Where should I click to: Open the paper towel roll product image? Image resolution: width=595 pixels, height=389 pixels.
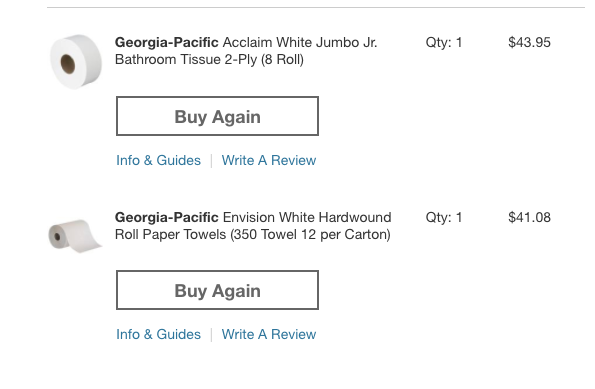point(75,236)
